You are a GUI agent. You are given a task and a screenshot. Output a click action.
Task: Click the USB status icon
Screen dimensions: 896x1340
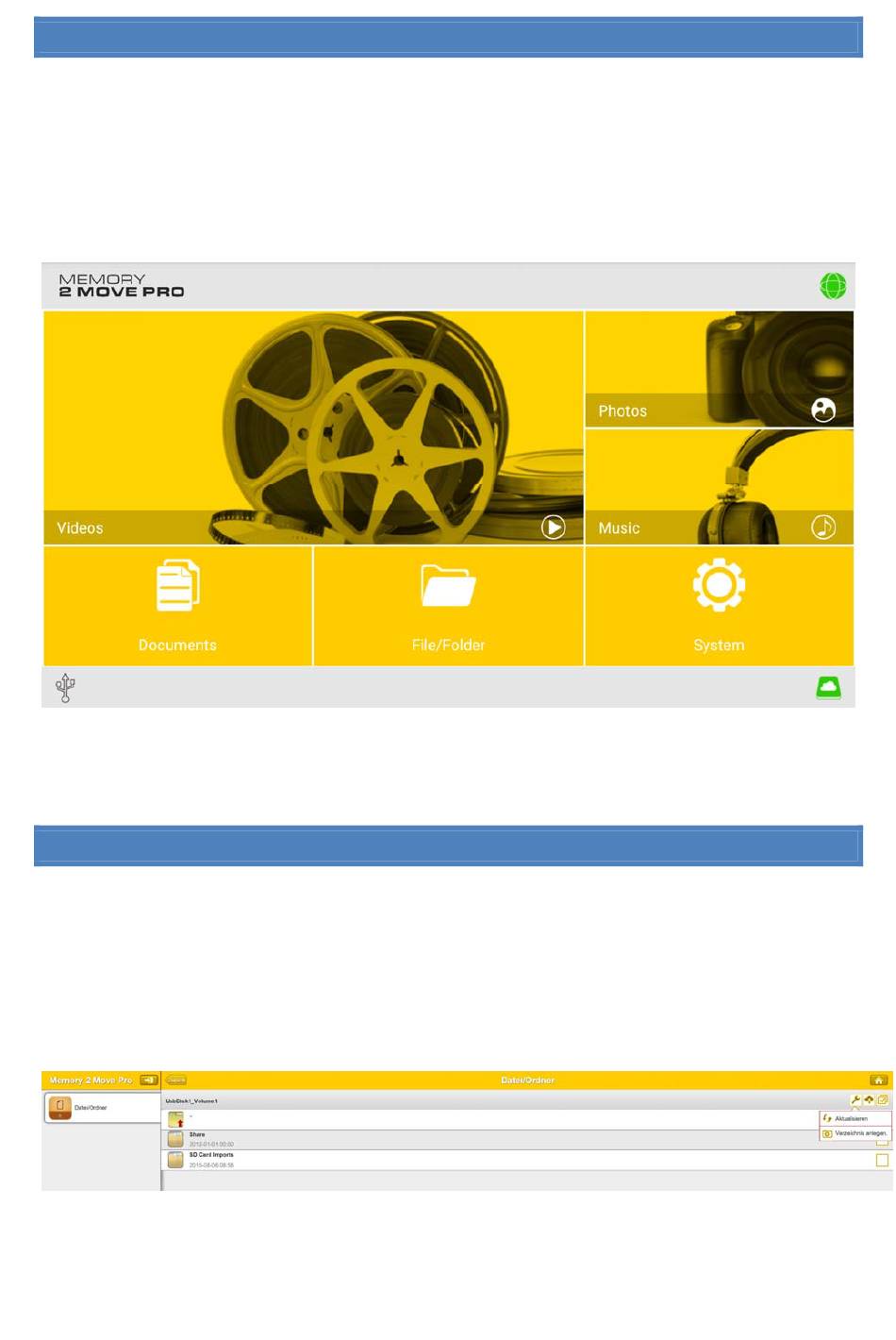pos(65,688)
